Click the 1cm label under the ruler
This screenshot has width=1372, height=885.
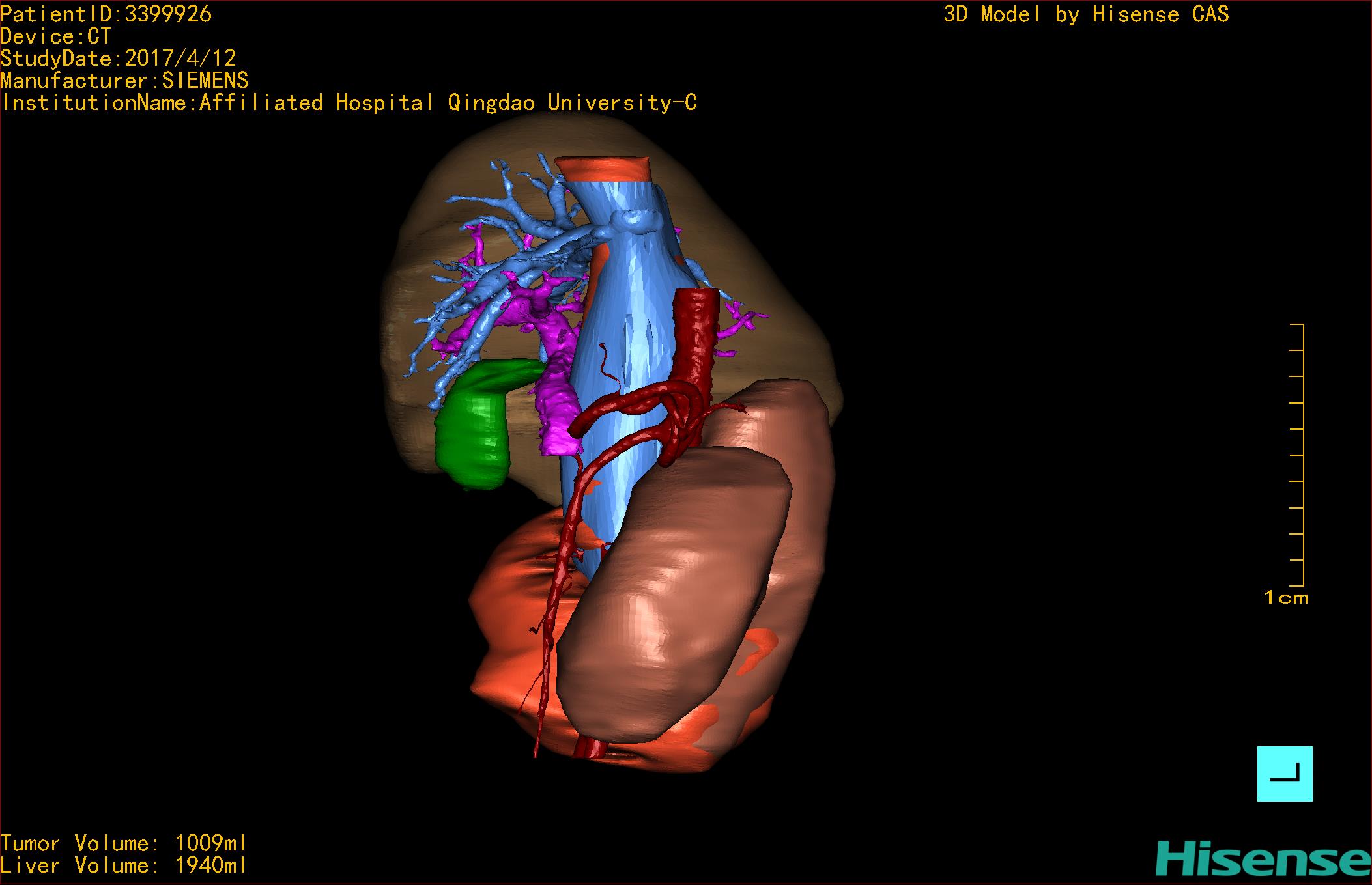click(x=1285, y=598)
